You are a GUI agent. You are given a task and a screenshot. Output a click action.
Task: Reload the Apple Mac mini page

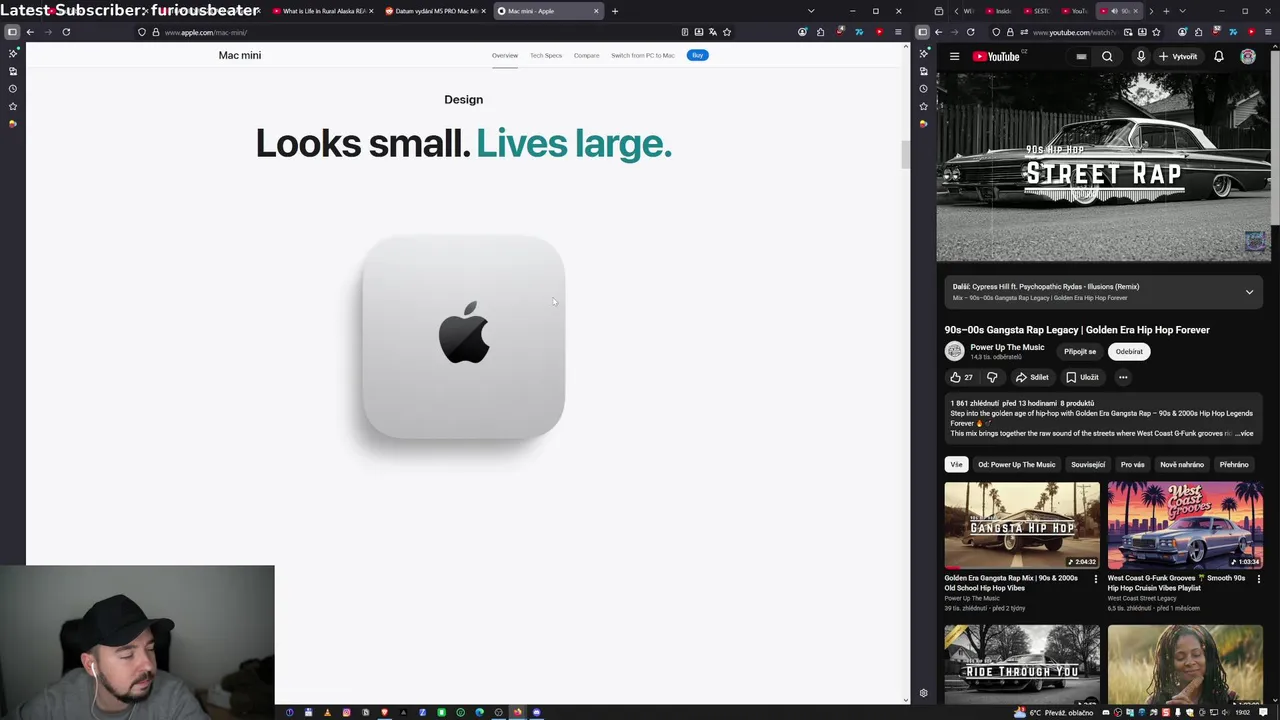(x=66, y=32)
